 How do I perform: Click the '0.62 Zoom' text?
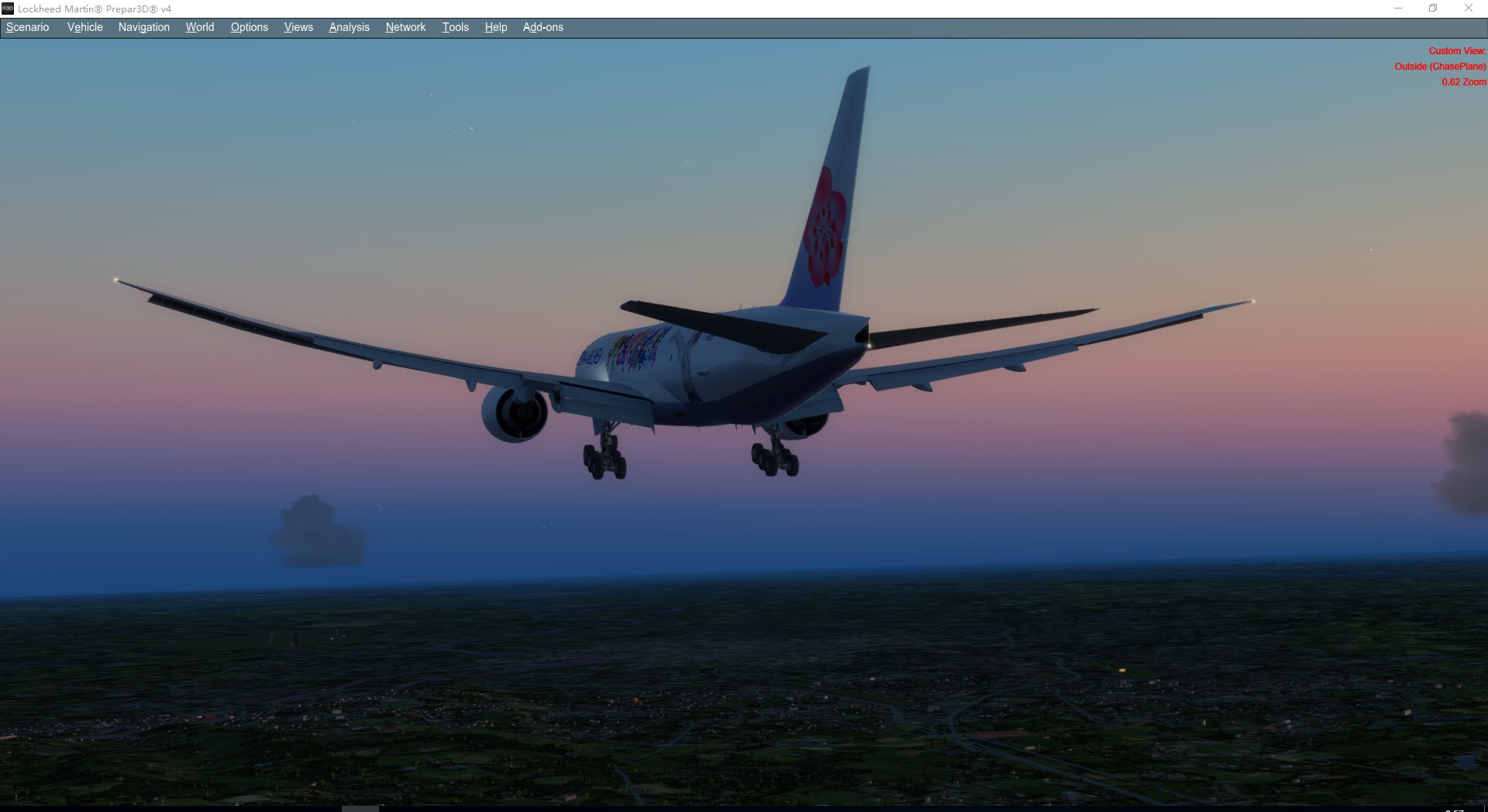coord(1463,82)
